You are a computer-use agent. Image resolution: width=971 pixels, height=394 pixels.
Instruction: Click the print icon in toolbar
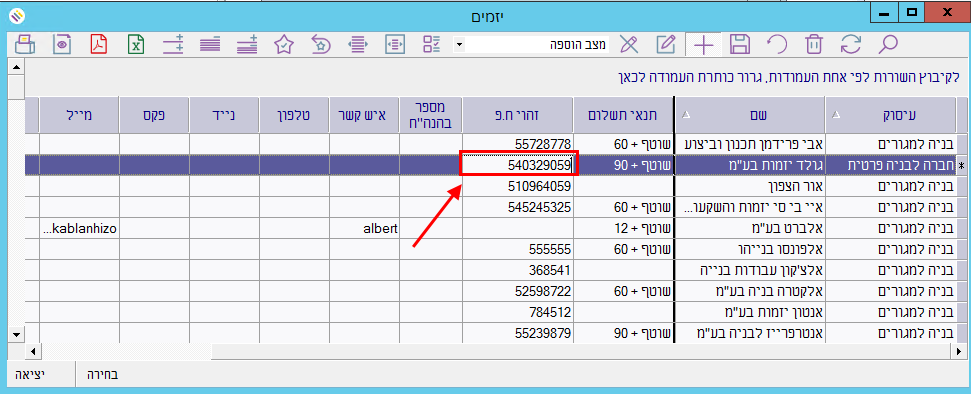click(x=24, y=45)
